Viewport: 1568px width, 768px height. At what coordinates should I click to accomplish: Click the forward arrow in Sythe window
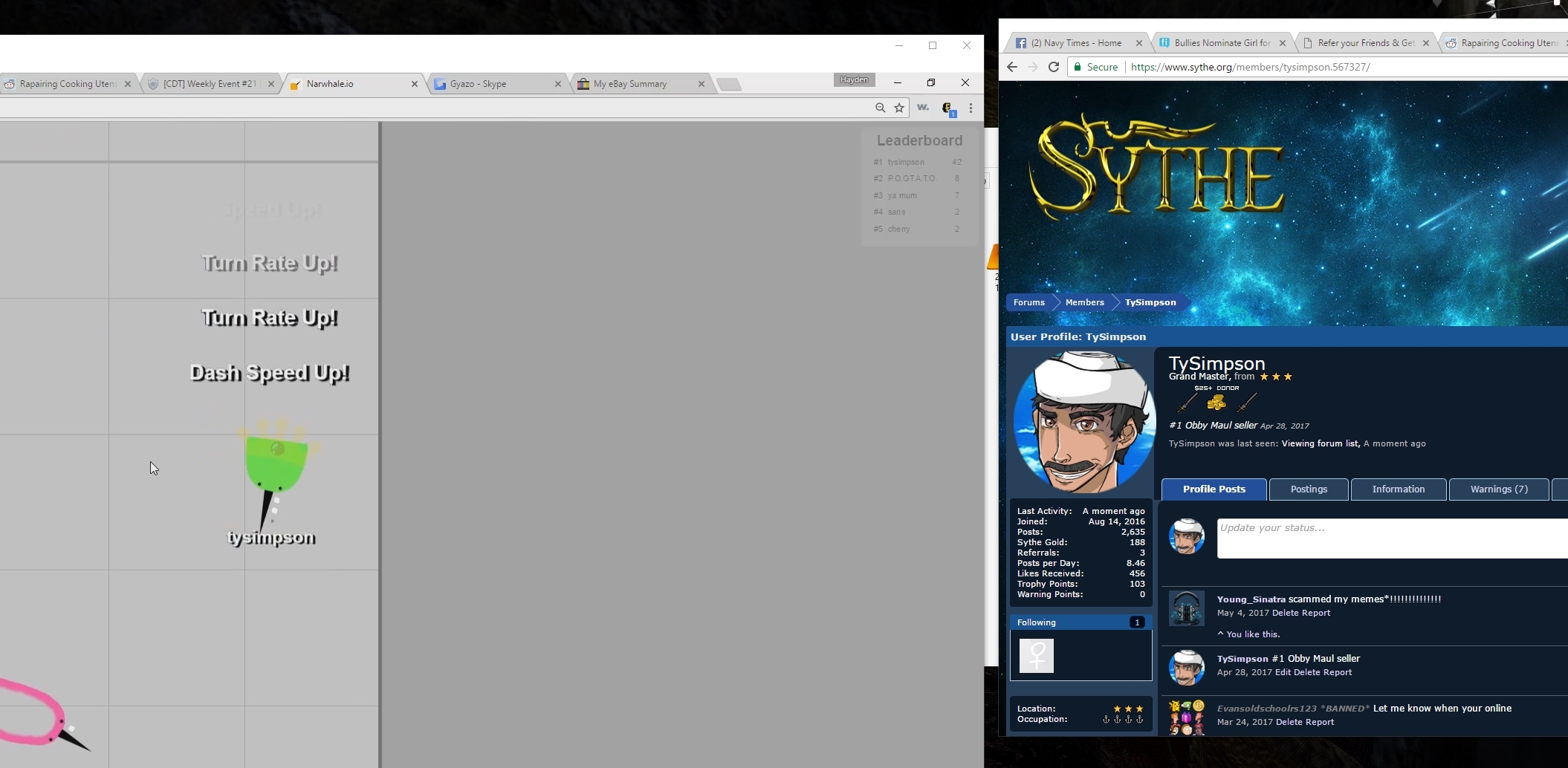click(1033, 67)
